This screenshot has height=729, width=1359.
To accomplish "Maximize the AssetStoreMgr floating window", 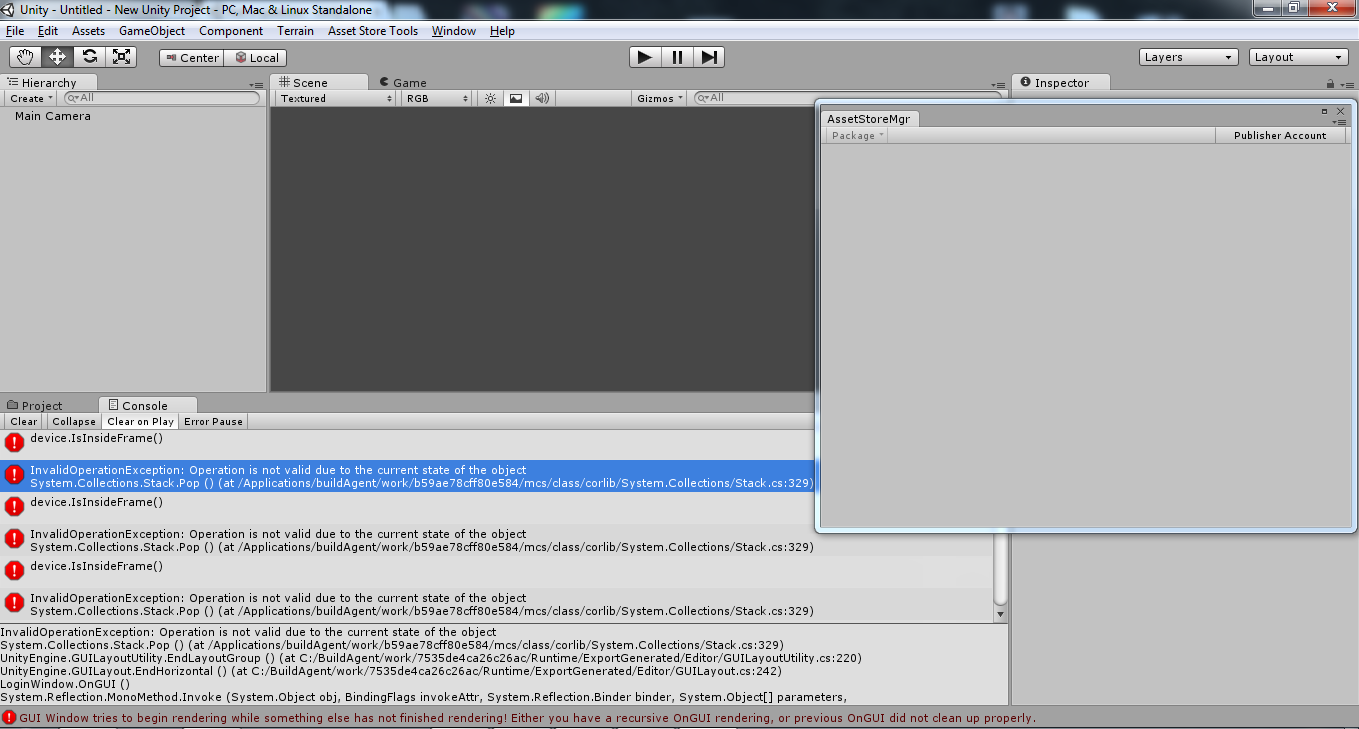I will click(1325, 111).
